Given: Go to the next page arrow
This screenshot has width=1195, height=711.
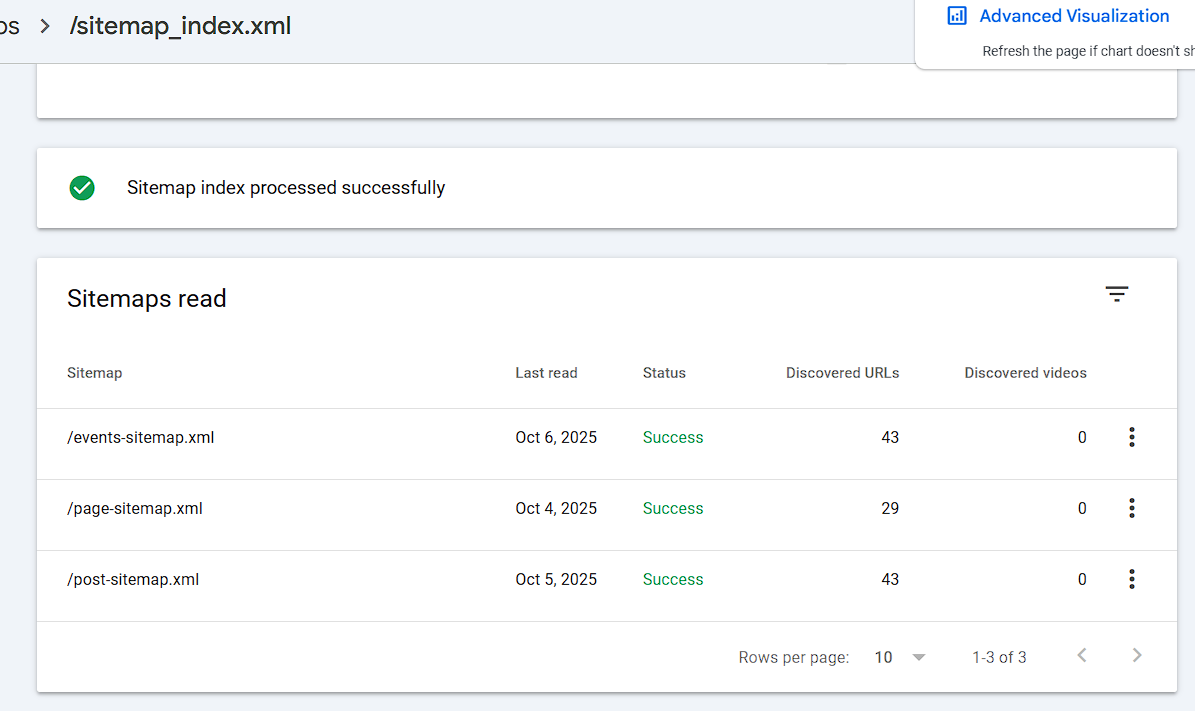Looking at the screenshot, I should (1136, 656).
